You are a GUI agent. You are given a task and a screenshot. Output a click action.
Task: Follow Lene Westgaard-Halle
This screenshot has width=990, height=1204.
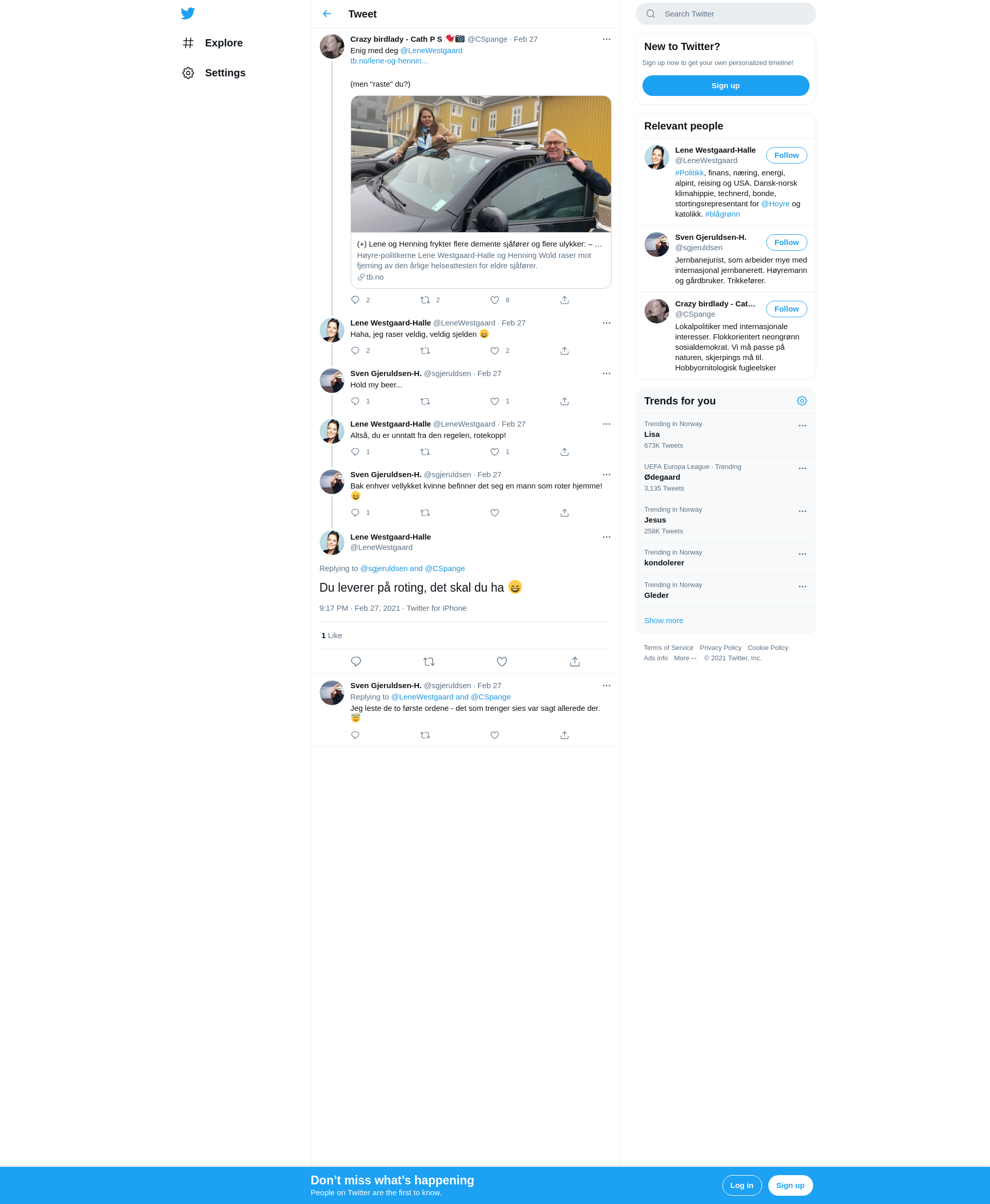pyautogui.click(x=786, y=155)
